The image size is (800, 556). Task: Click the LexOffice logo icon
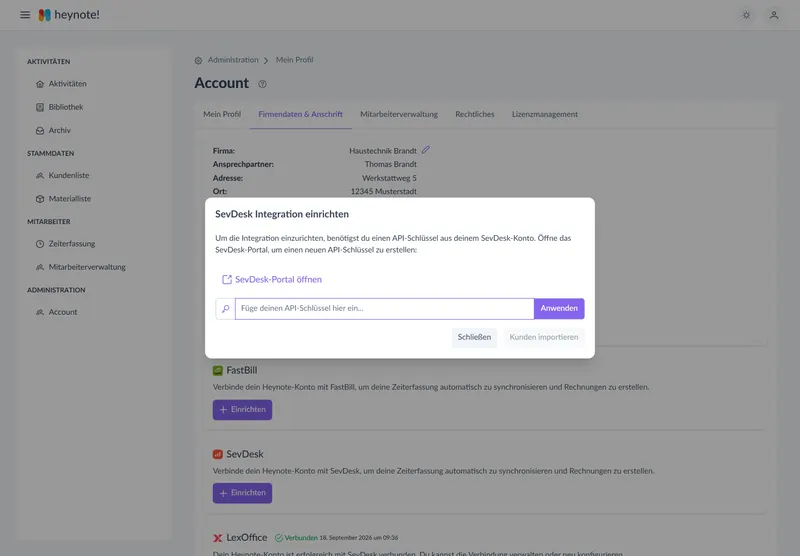point(218,538)
